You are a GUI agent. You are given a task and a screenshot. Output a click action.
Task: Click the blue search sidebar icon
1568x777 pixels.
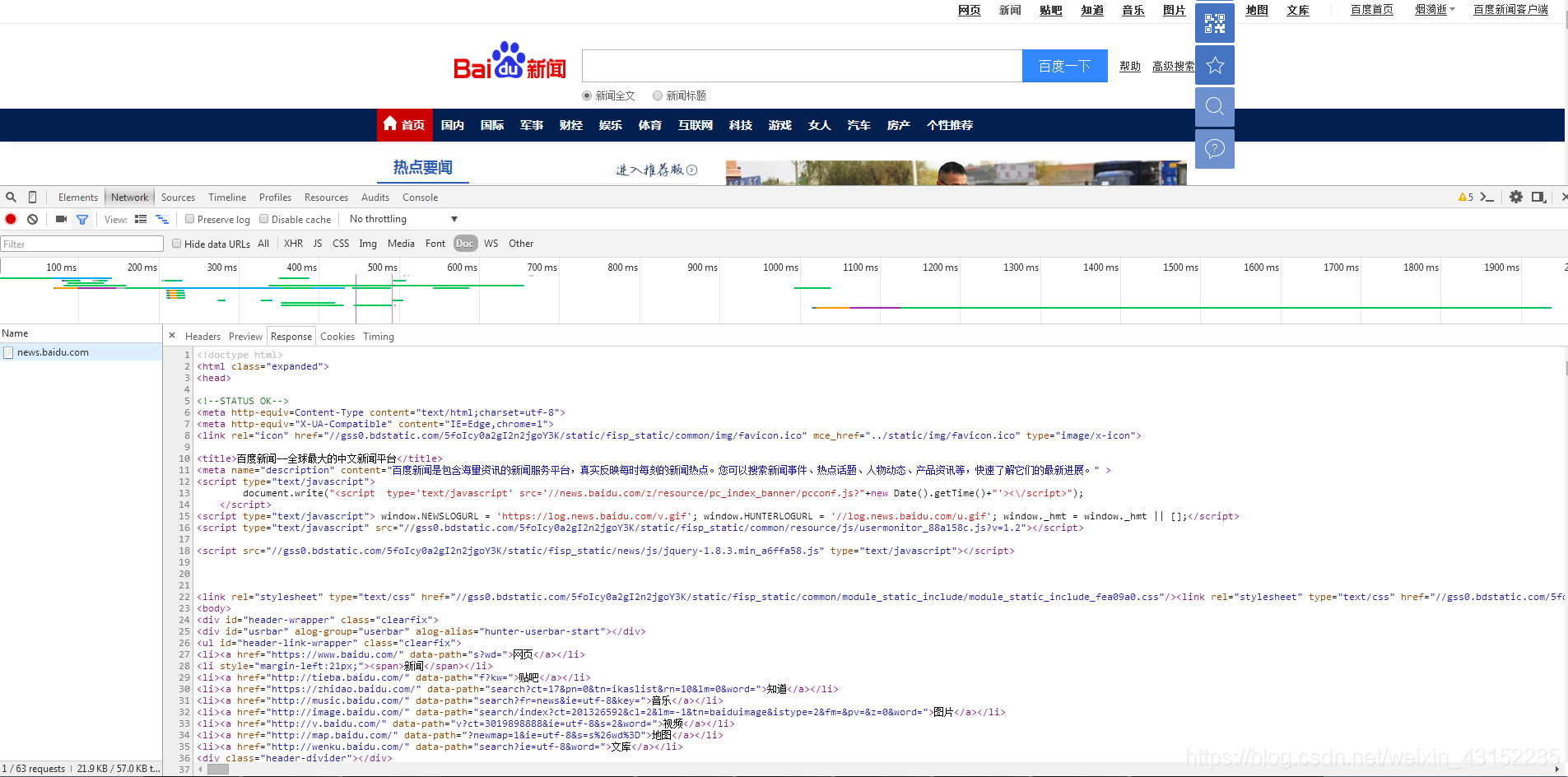[x=1215, y=106]
